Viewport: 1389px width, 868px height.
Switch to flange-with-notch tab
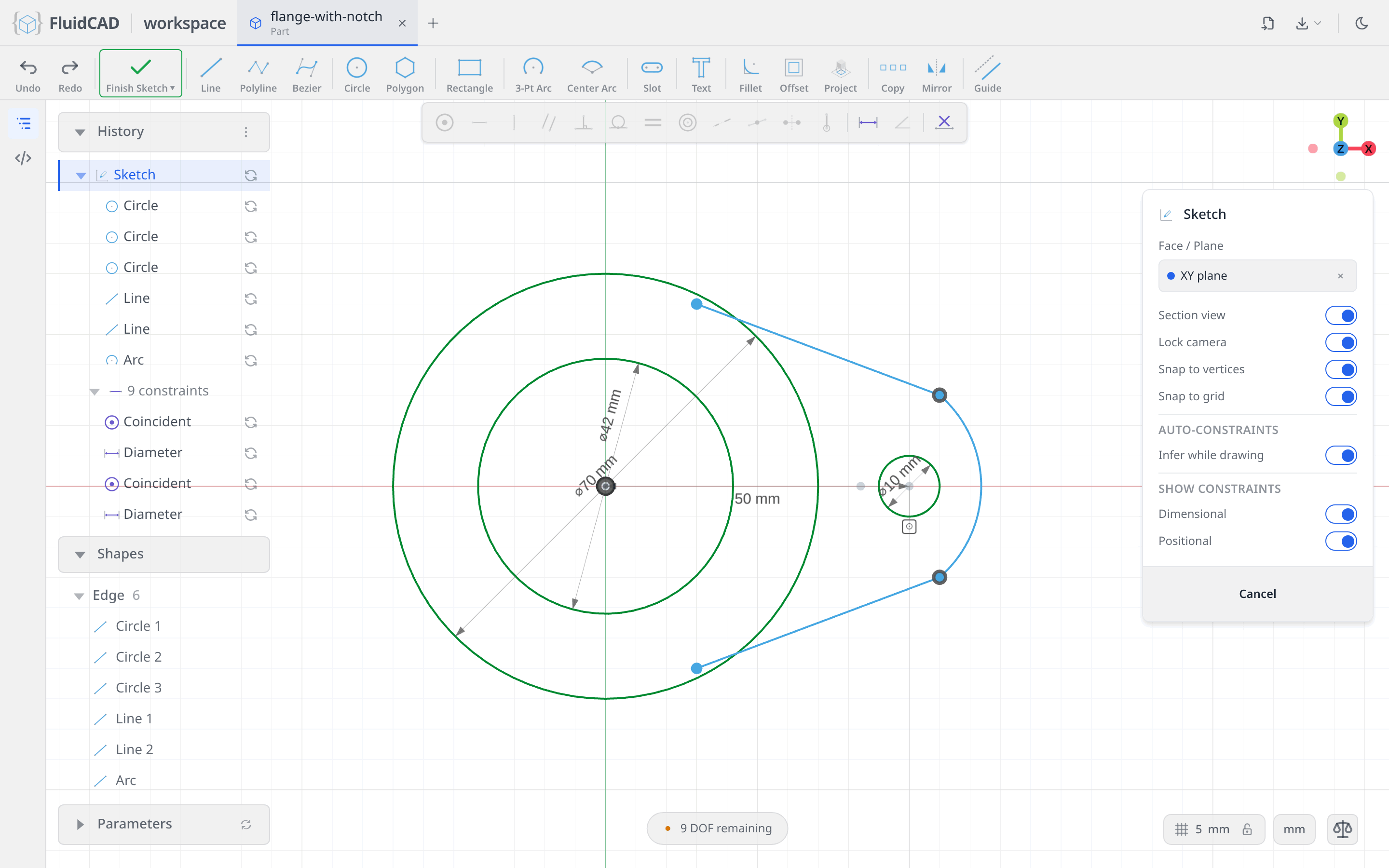(x=326, y=23)
